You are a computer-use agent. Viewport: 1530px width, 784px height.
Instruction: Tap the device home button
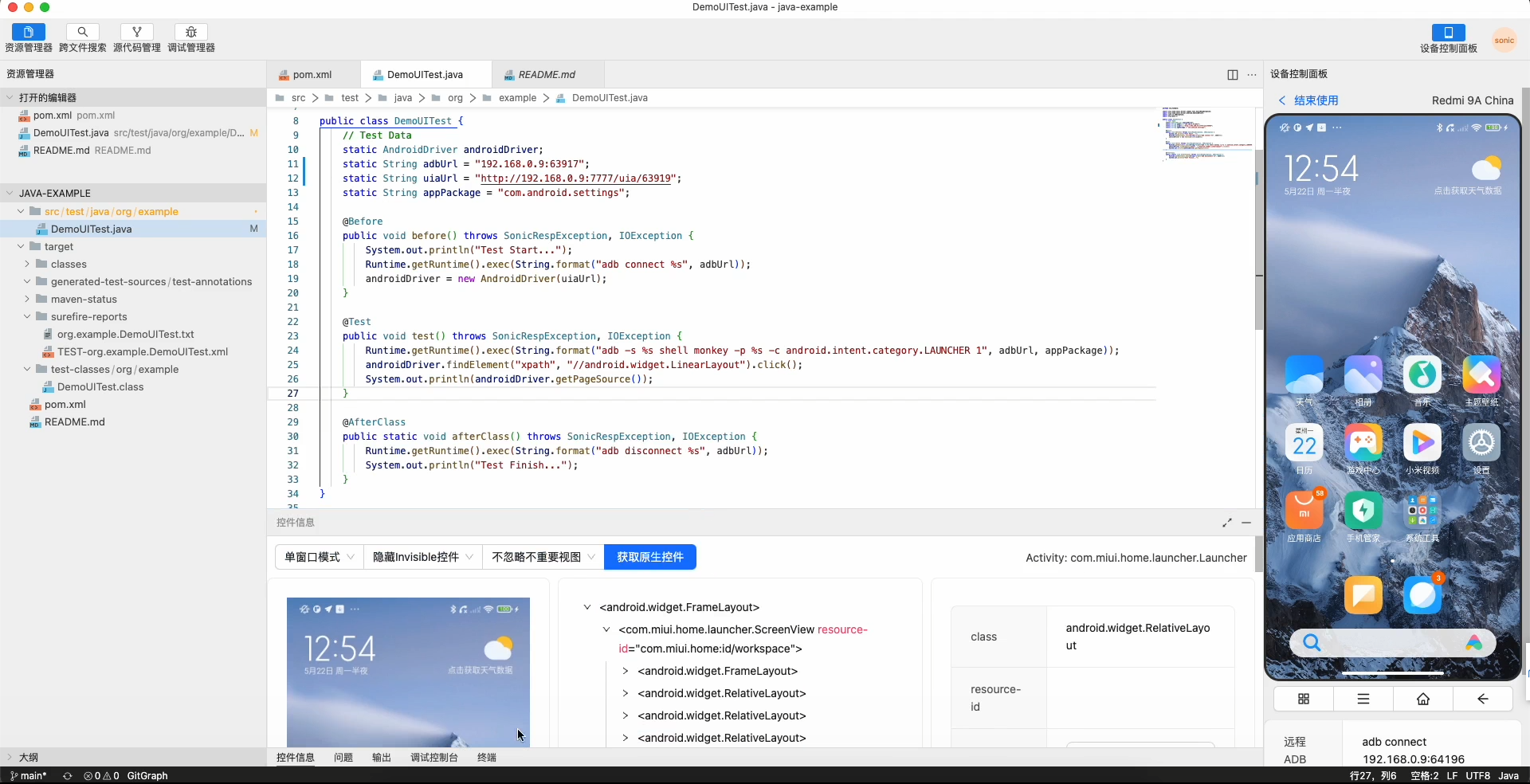(1423, 699)
